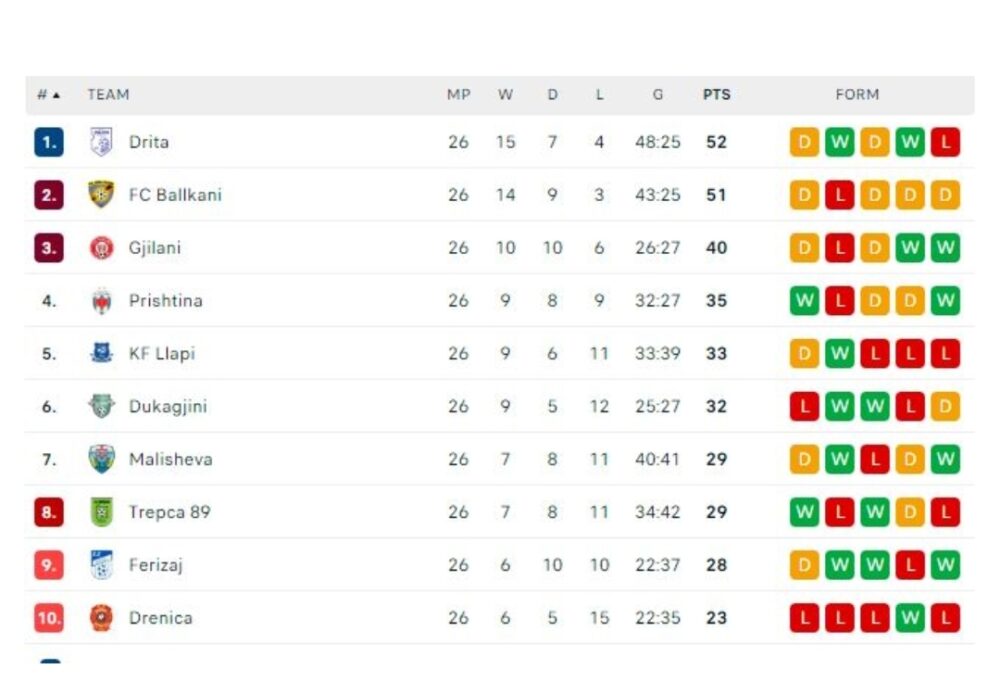
Task: Open the Malisheva club crest
Action: [x=101, y=459]
